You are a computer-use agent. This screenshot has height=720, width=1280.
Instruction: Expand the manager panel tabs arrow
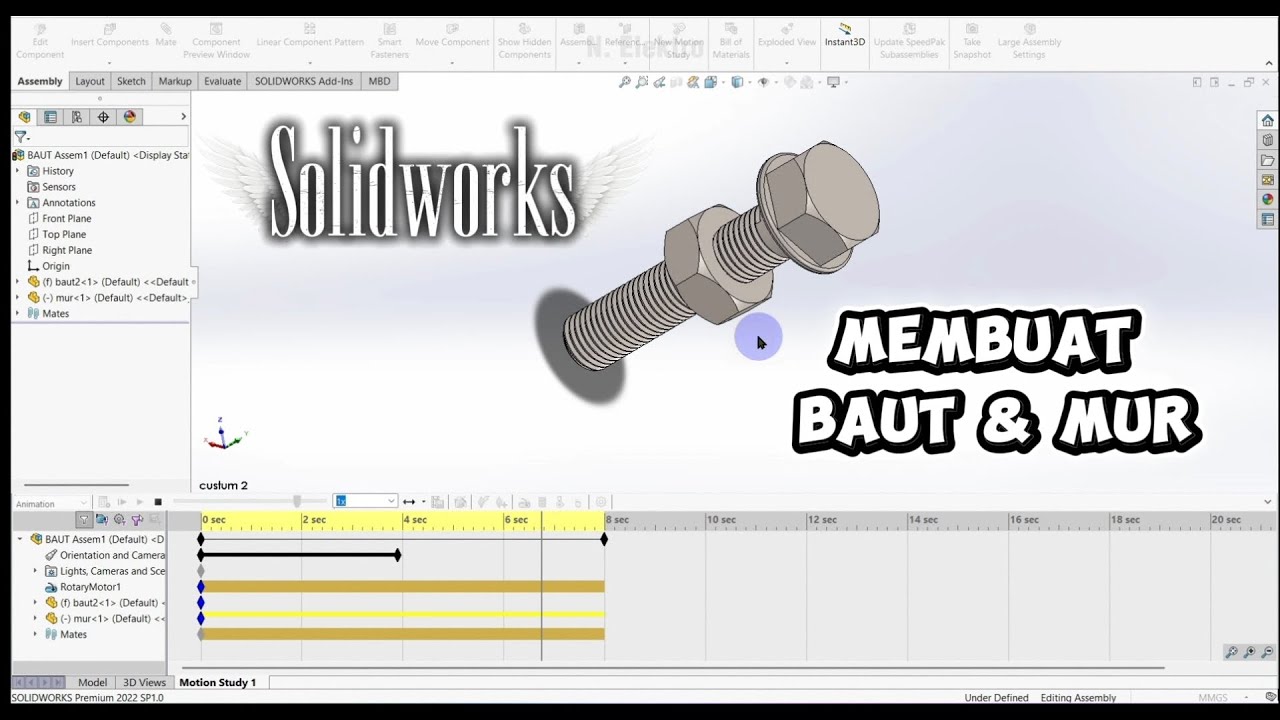(183, 117)
